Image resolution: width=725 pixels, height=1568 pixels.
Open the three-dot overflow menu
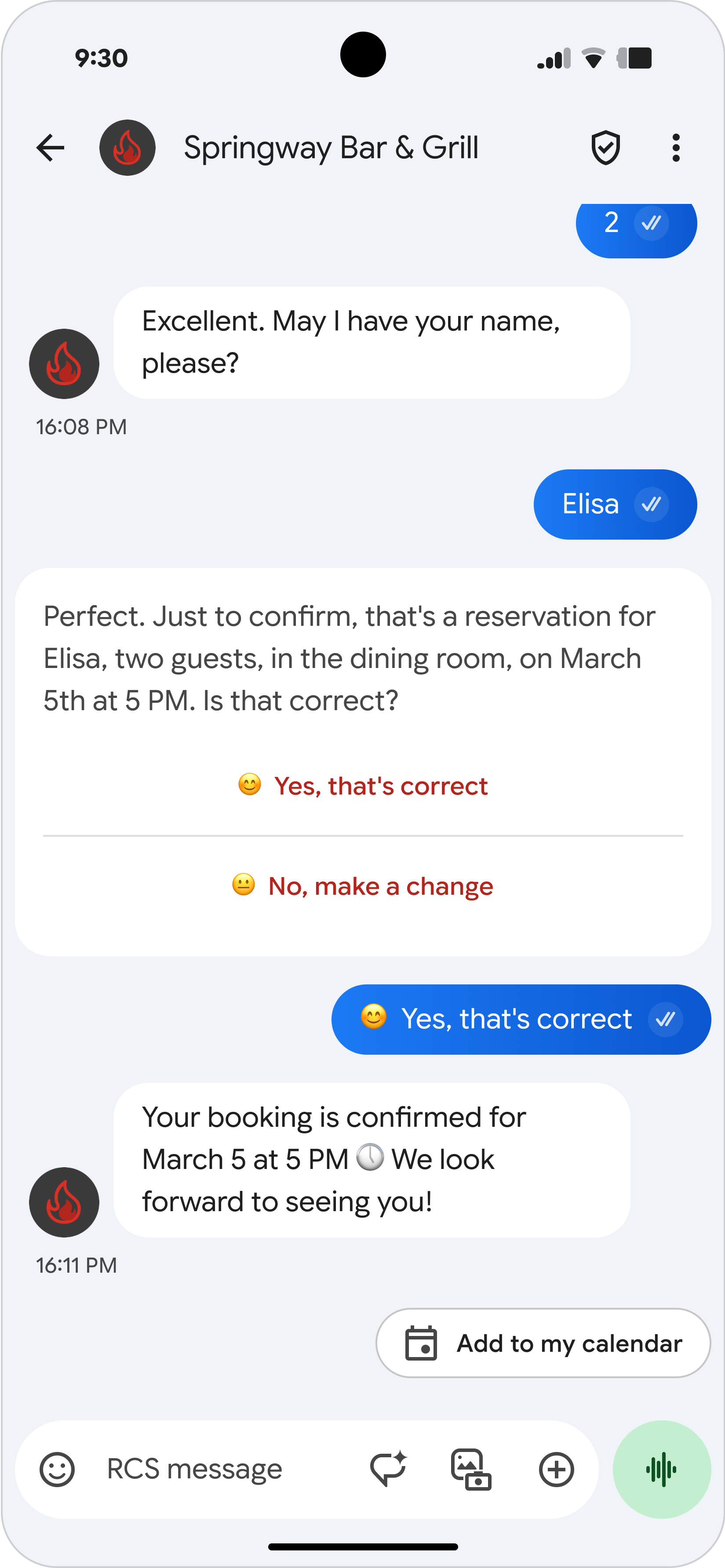click(x=676, y=148)
